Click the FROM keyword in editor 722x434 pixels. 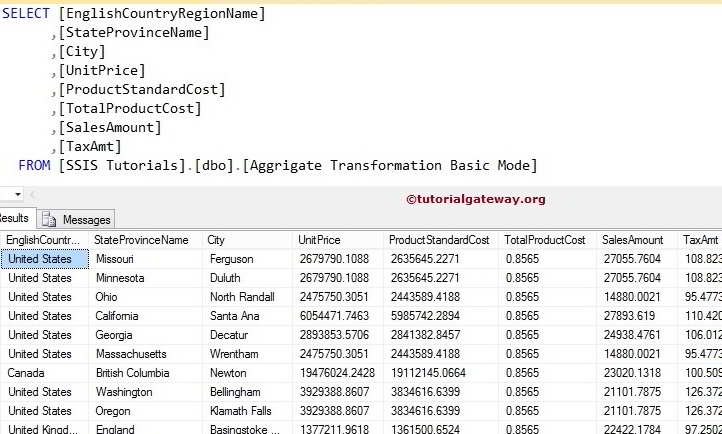pyautogui.click(x=34, y=165)
